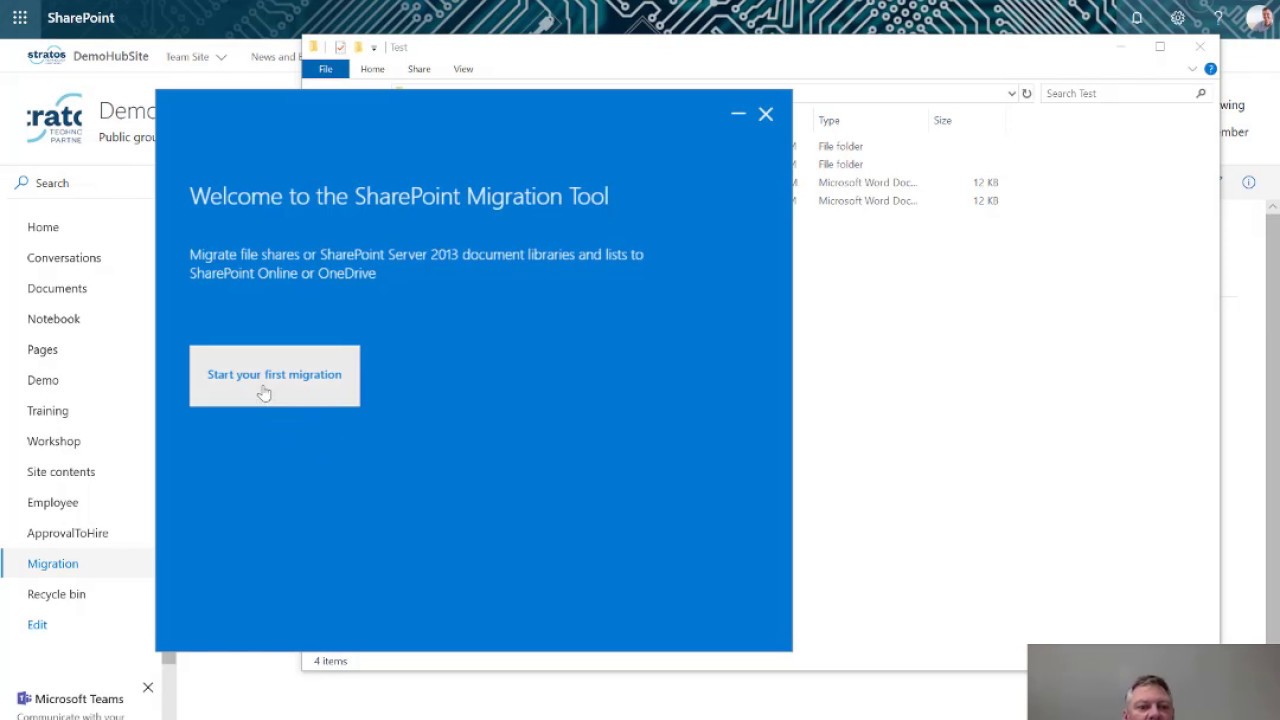Screen dimensions: 1280x720
Task: Open Documents in site navigation
Action: (x=57, y=288)
